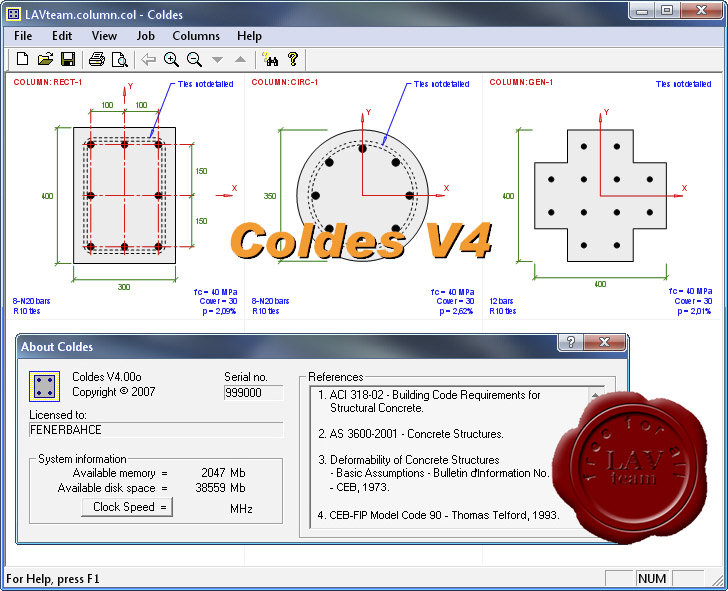728x591 pixels.
Task: Open the Columns menu
Action: (x=196, y=36)
